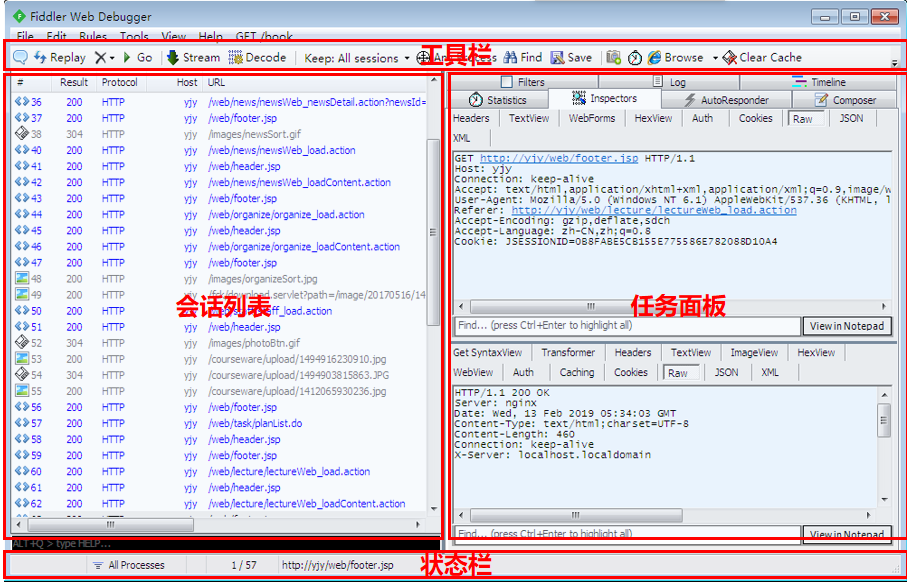Viewport: 907px width, 583px height.
Task: Toggle the Decode option on the toolbar
Action: (257, 58)
